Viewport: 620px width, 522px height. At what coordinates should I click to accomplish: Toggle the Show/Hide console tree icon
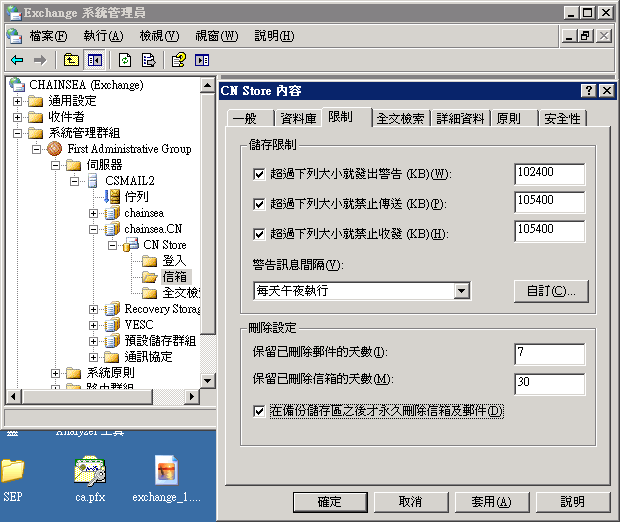click(95, 61)
